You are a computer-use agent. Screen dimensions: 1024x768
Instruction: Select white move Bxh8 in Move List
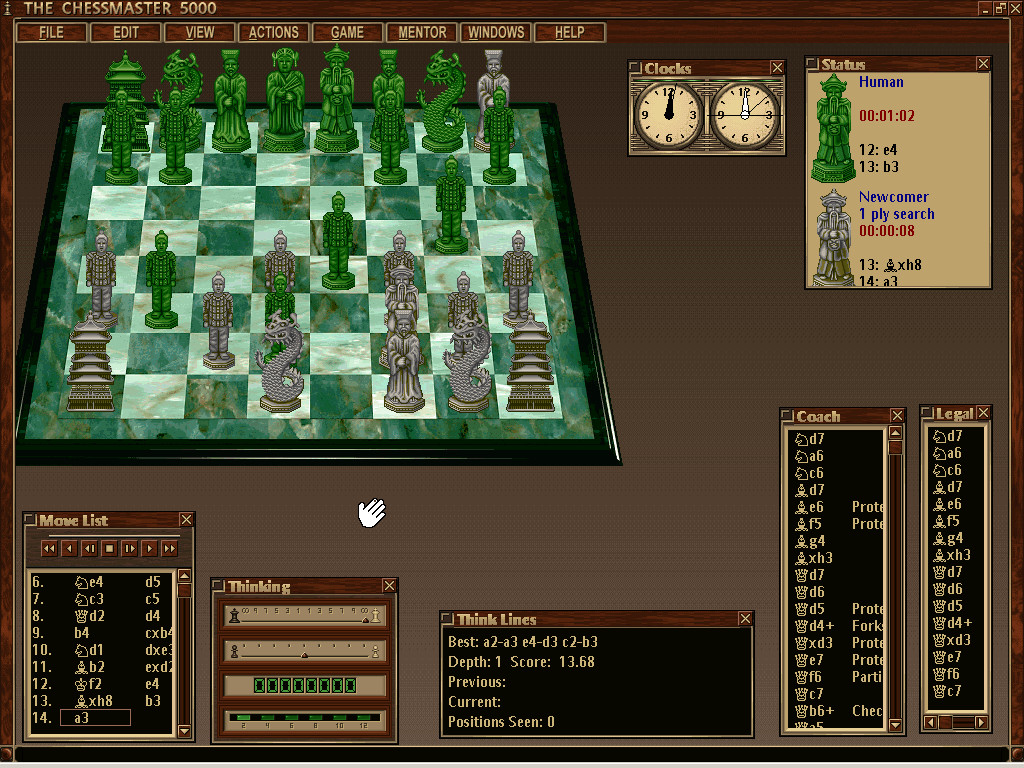pos(93,701)
